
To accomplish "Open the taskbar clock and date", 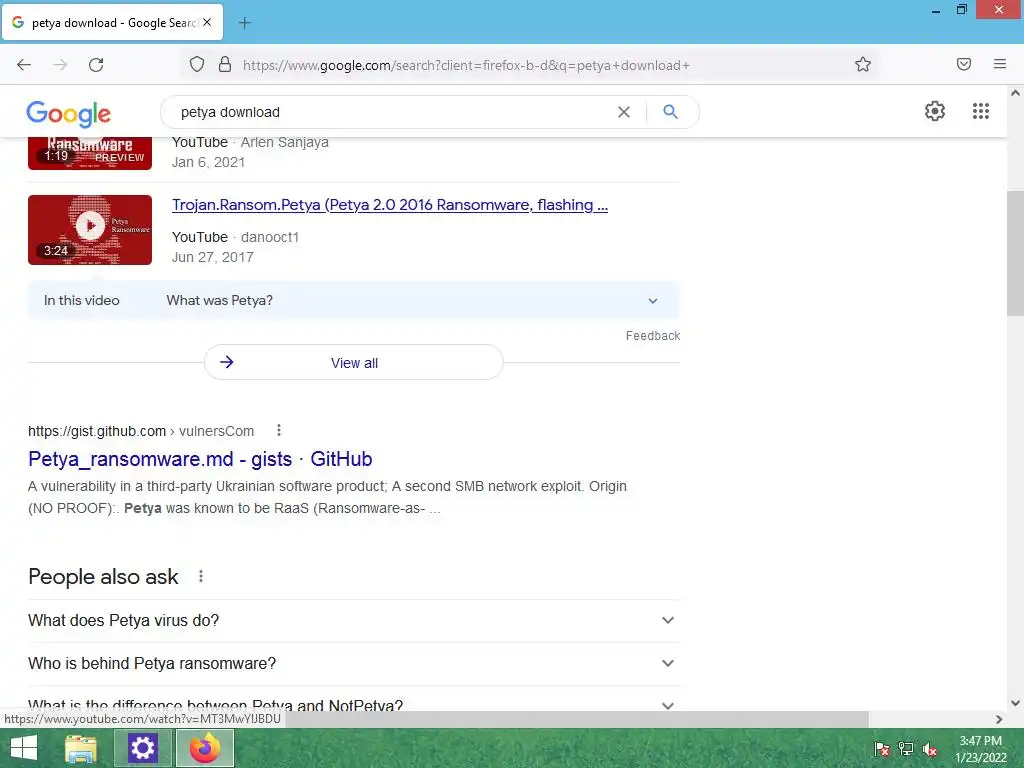I will 980,749.
